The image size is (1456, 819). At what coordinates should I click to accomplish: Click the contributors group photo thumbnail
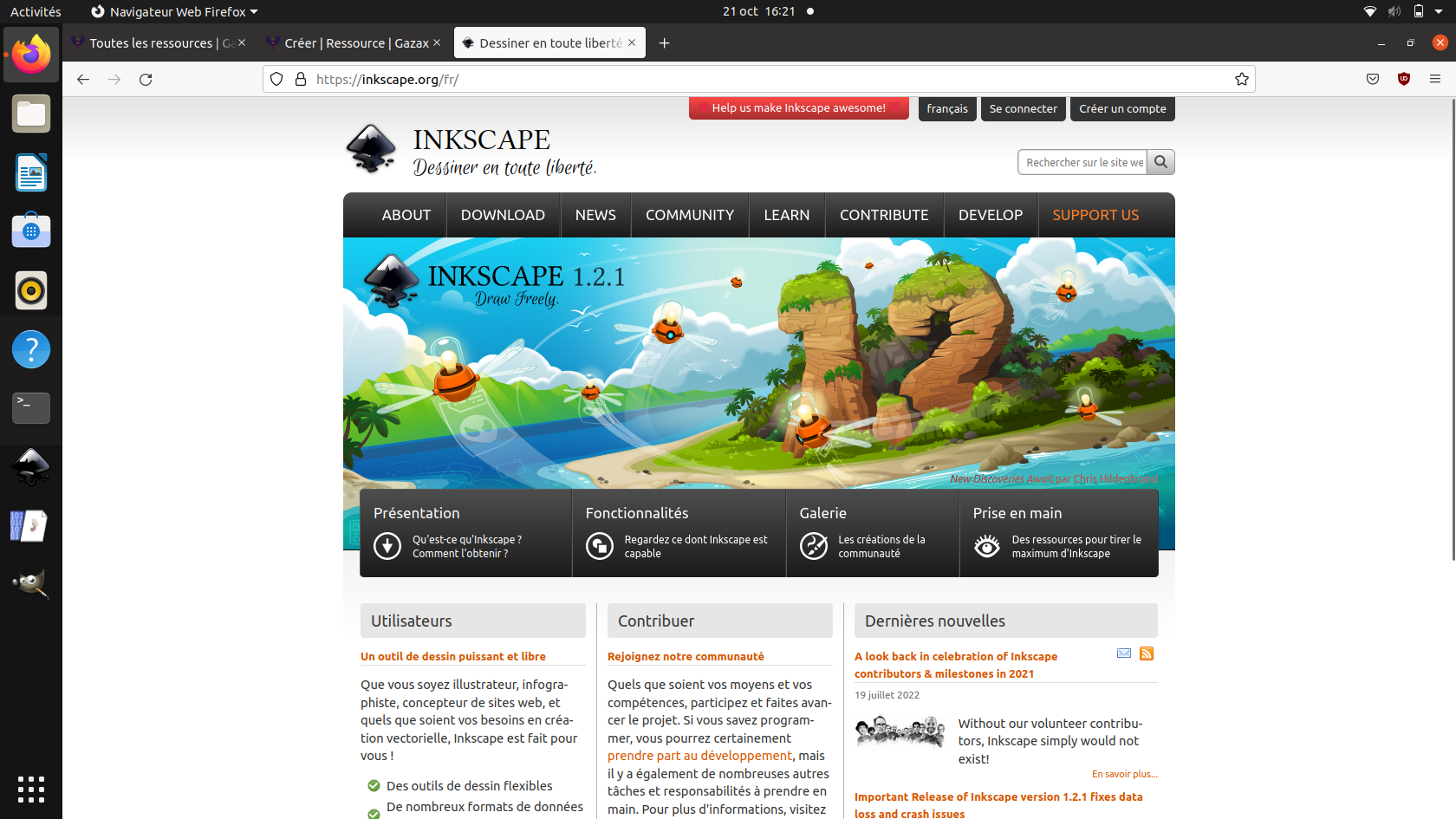[x=900, y=731]
